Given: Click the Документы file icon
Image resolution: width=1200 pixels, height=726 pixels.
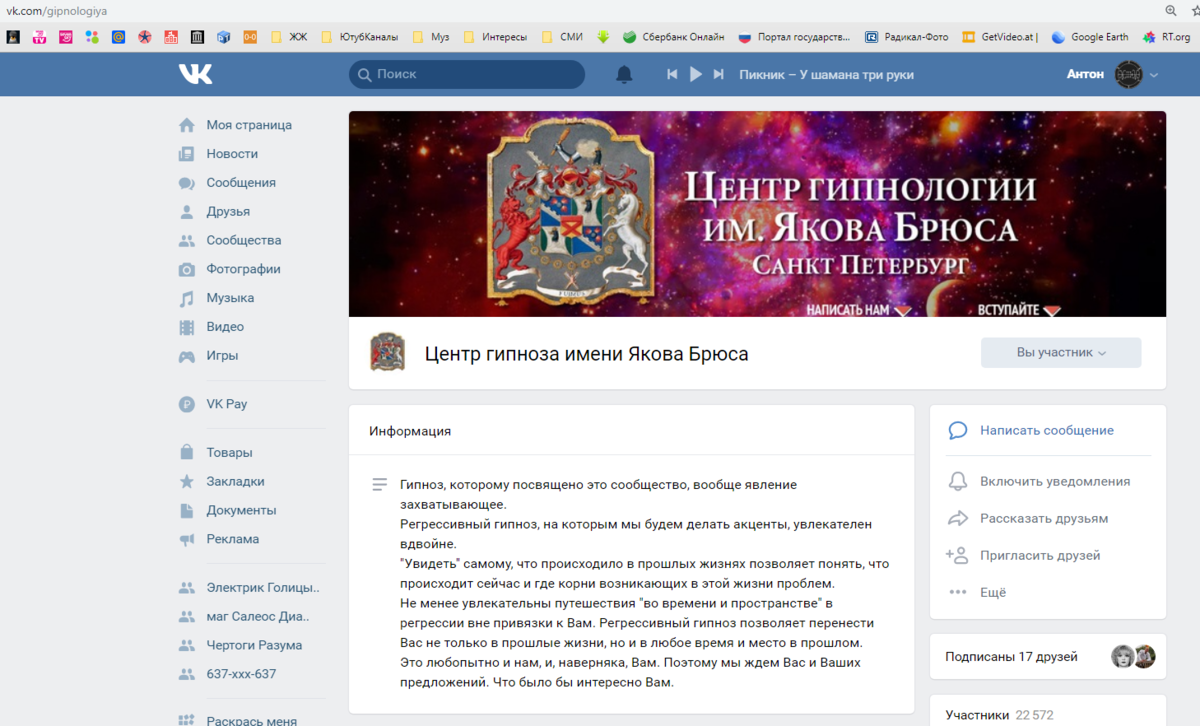Looking at the screenshot, I should click(186, 510).
